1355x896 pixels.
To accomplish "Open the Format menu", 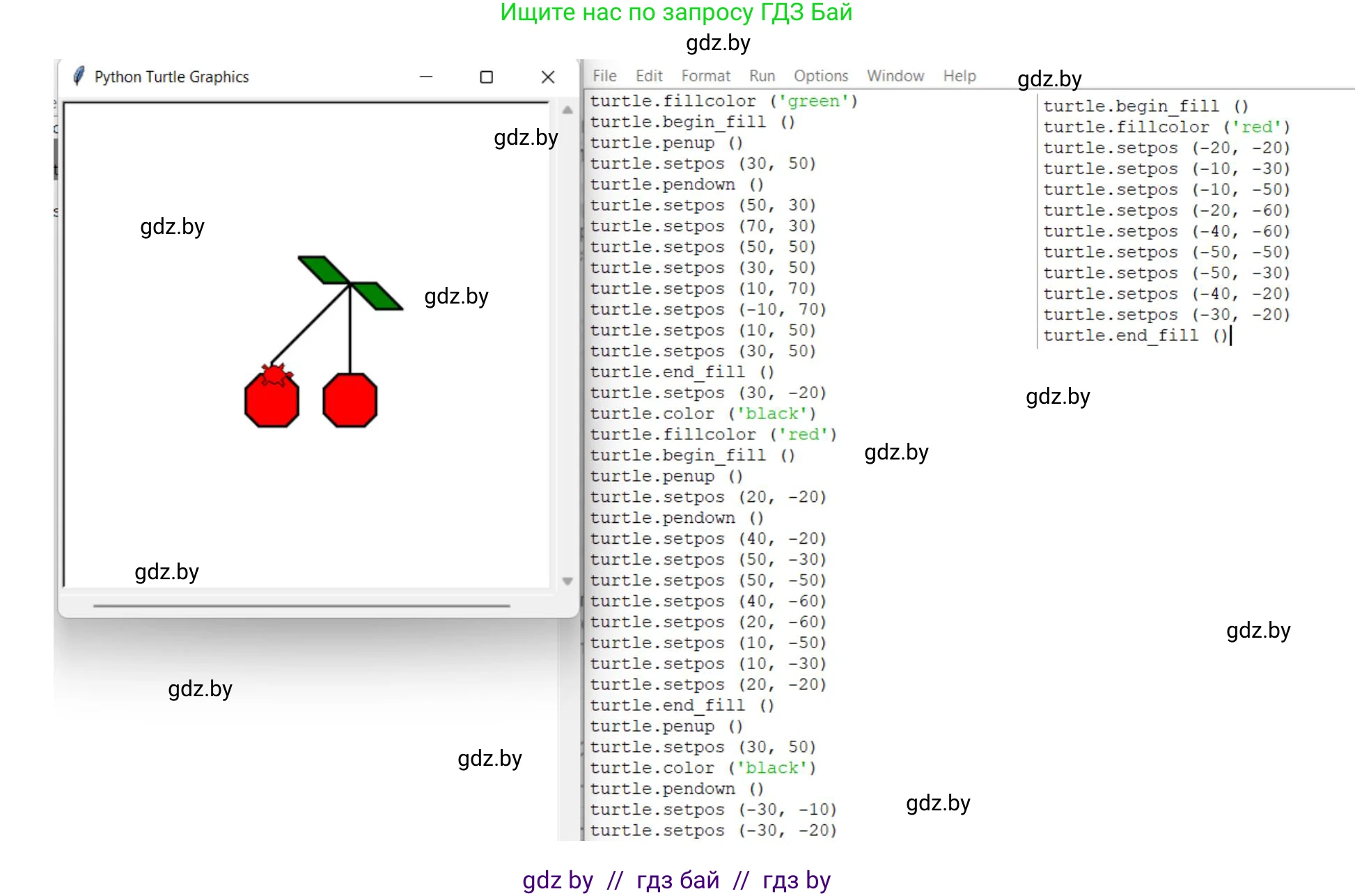I will (705, 76).
